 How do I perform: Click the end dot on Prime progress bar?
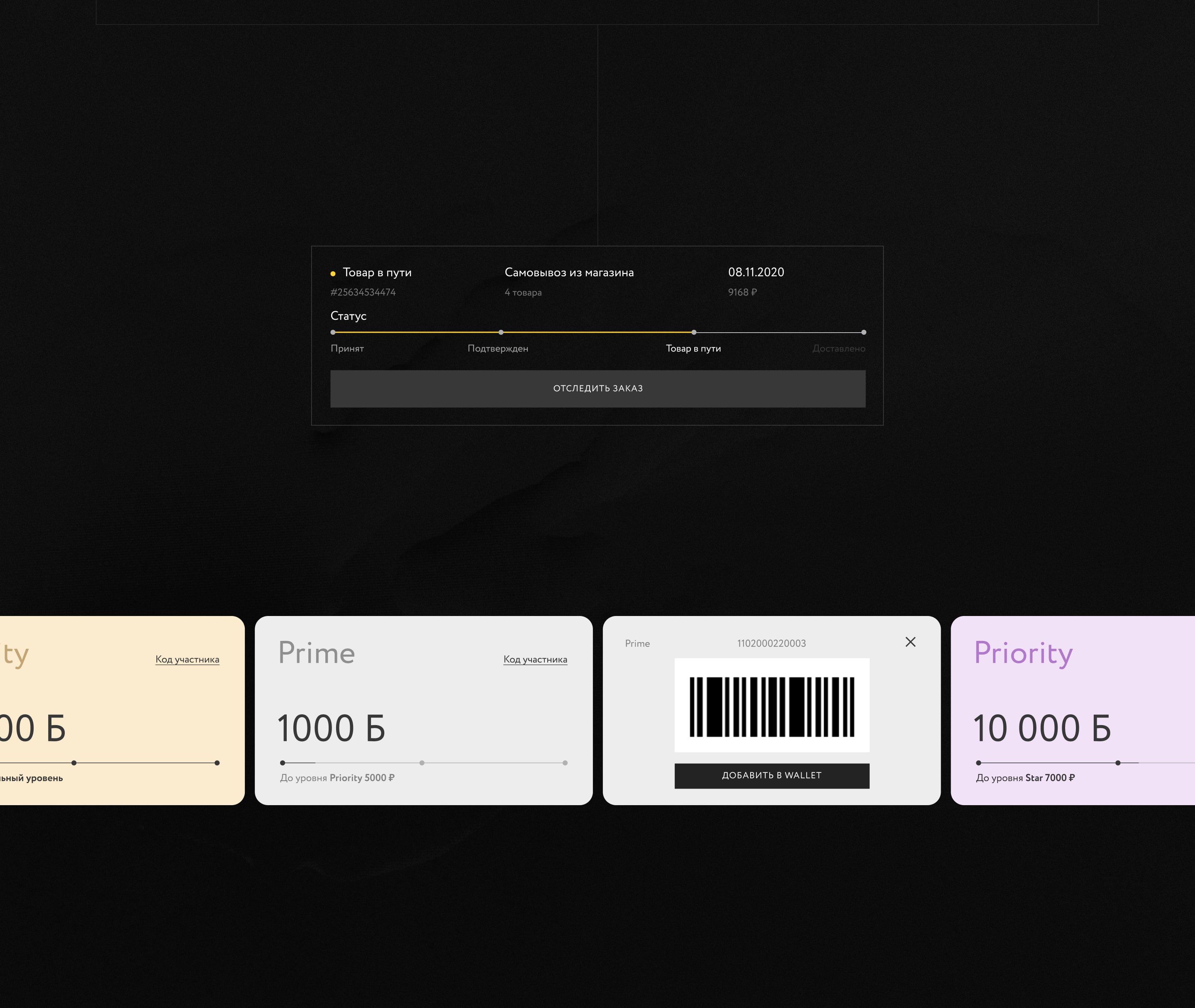click(x=565, y=763)
